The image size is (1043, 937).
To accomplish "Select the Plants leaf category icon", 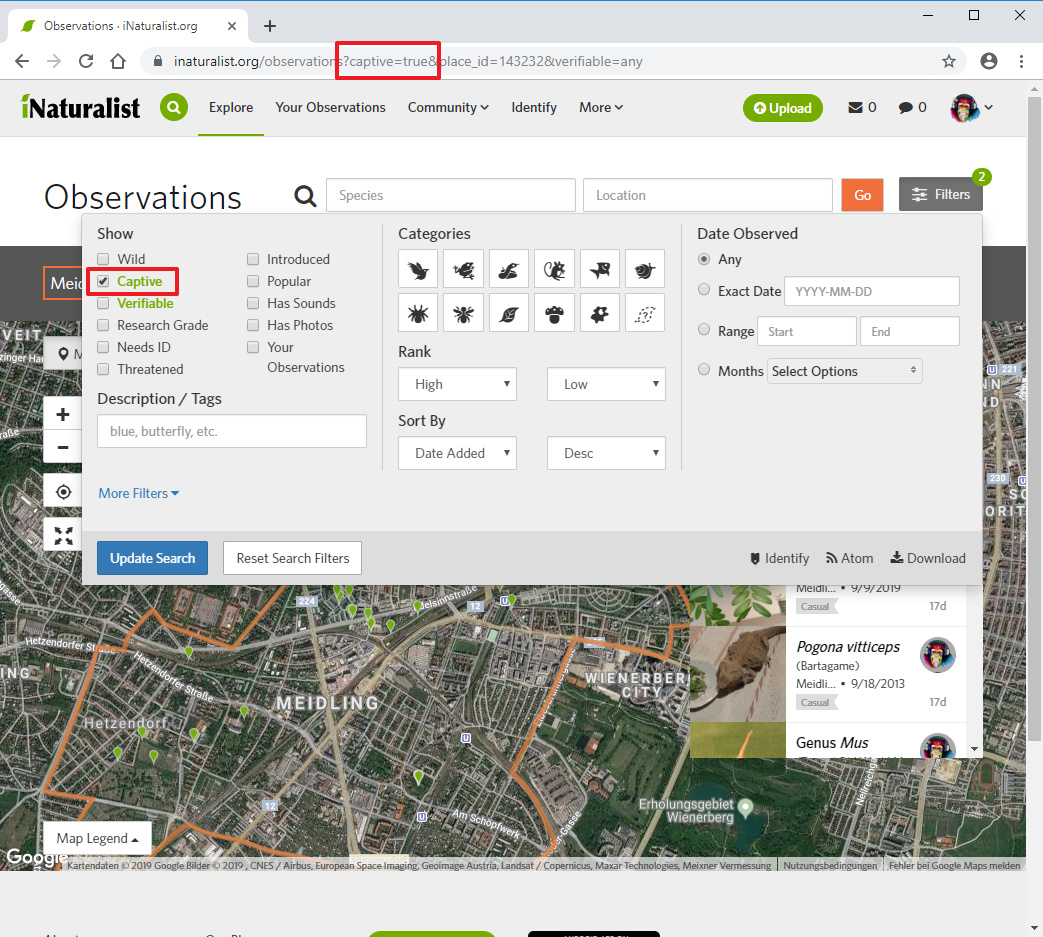I will click(509, 313).
